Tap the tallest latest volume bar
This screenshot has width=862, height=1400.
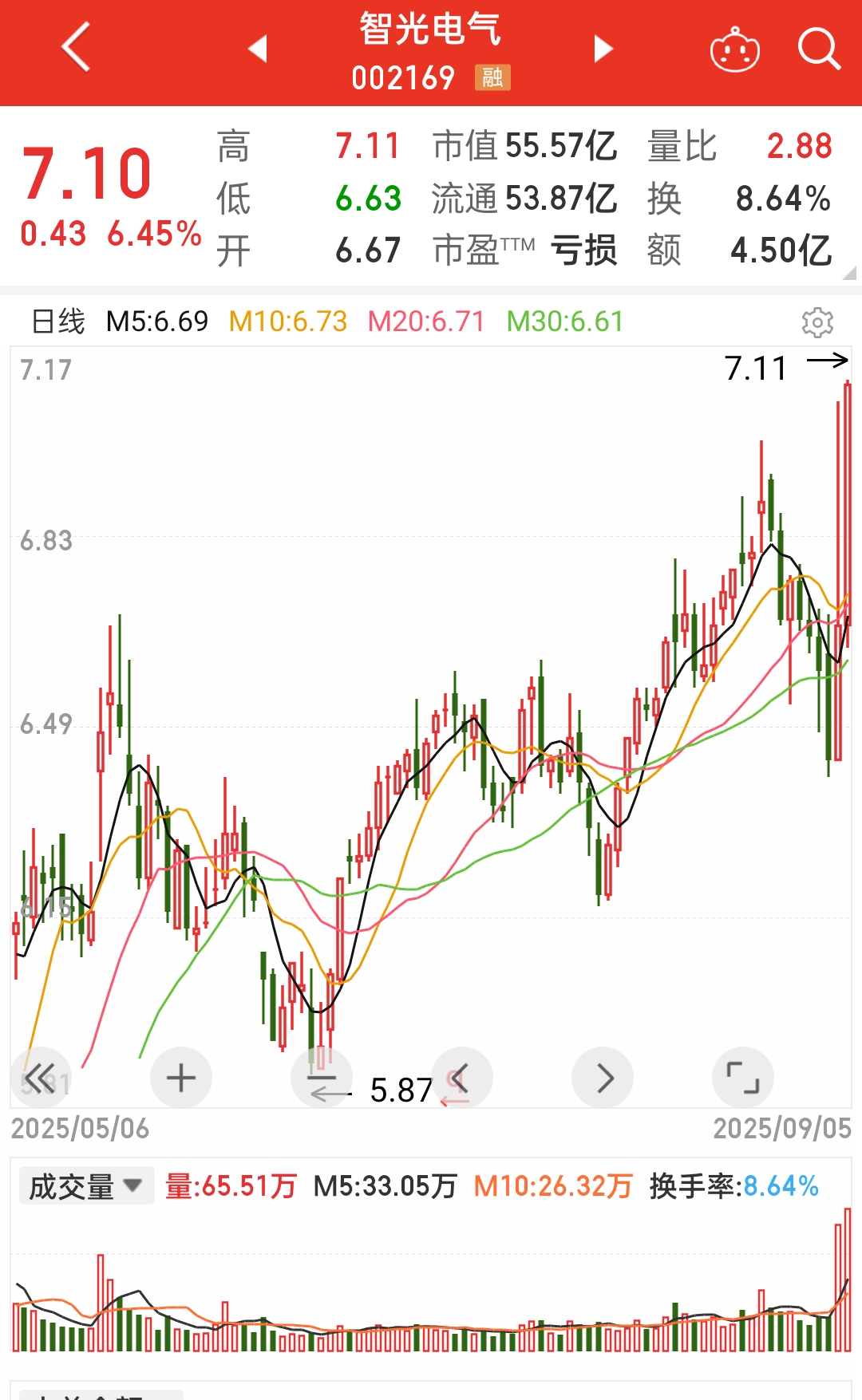[x=847, y=1280]
